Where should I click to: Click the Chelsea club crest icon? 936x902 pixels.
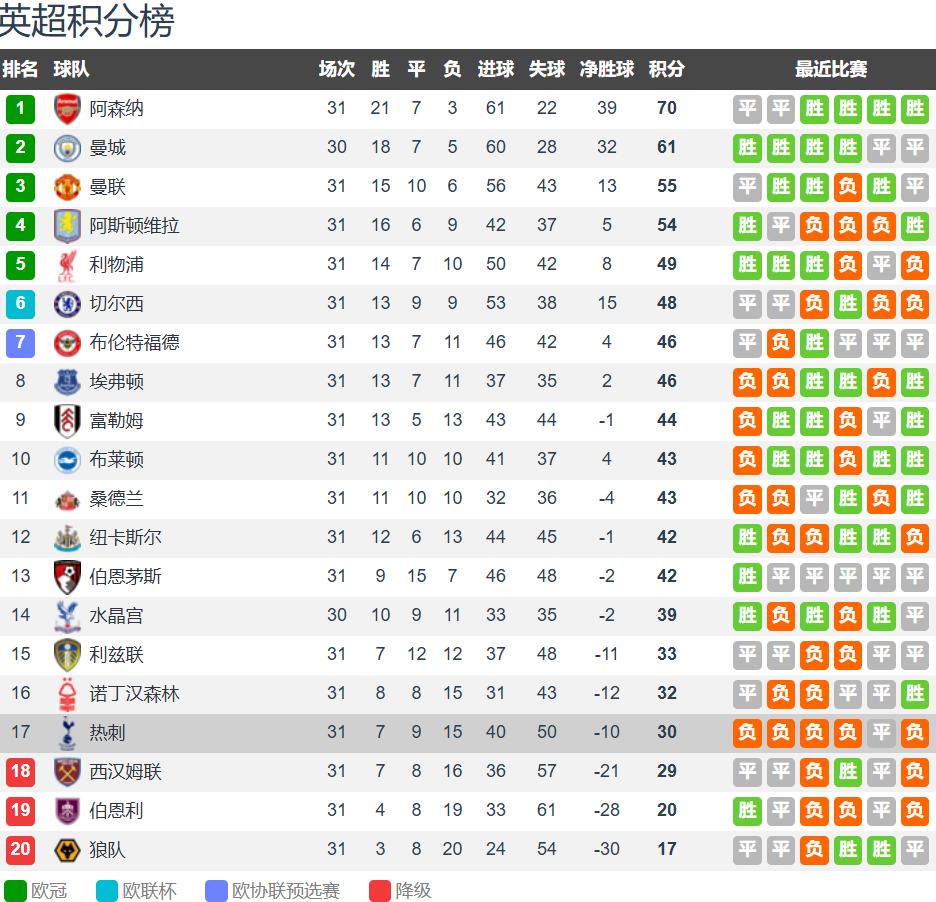pyautogui.click(x=67, y=304)
